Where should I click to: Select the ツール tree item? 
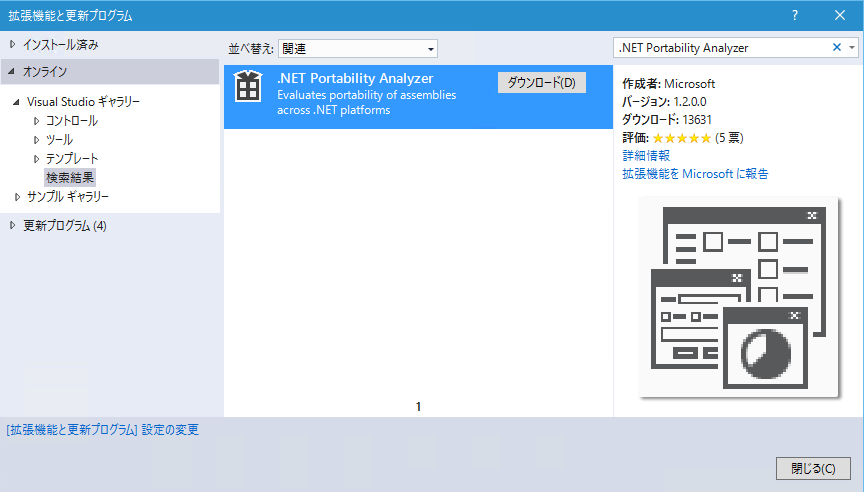tap(59, 140)
